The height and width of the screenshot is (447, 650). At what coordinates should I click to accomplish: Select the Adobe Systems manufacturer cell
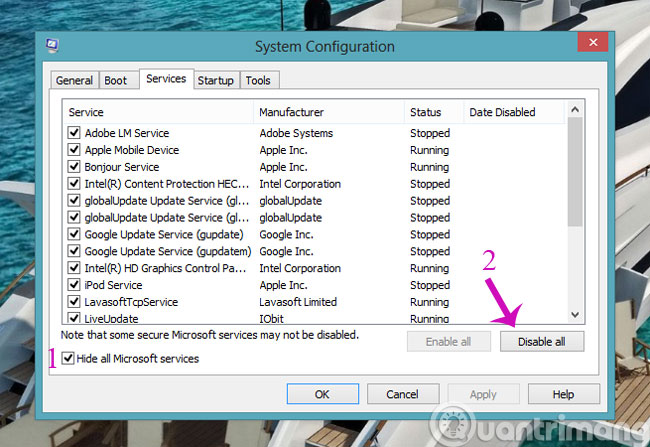[x=296, y=133]
